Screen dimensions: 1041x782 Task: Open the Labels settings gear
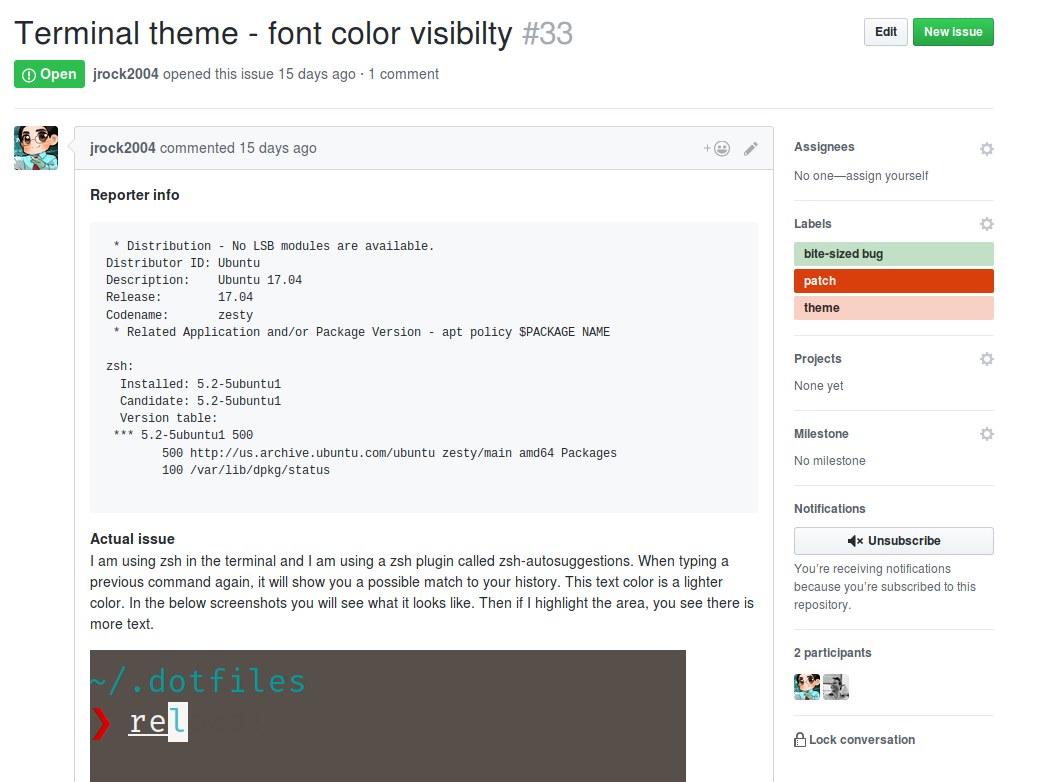pos(987,224)
